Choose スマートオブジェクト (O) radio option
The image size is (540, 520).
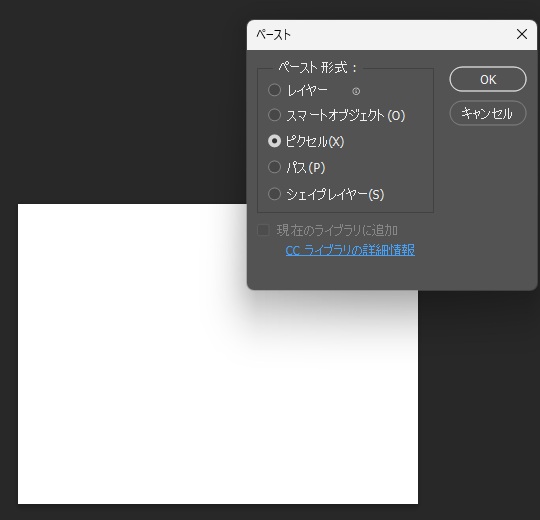pyautogui.click(x=274, y=115)
